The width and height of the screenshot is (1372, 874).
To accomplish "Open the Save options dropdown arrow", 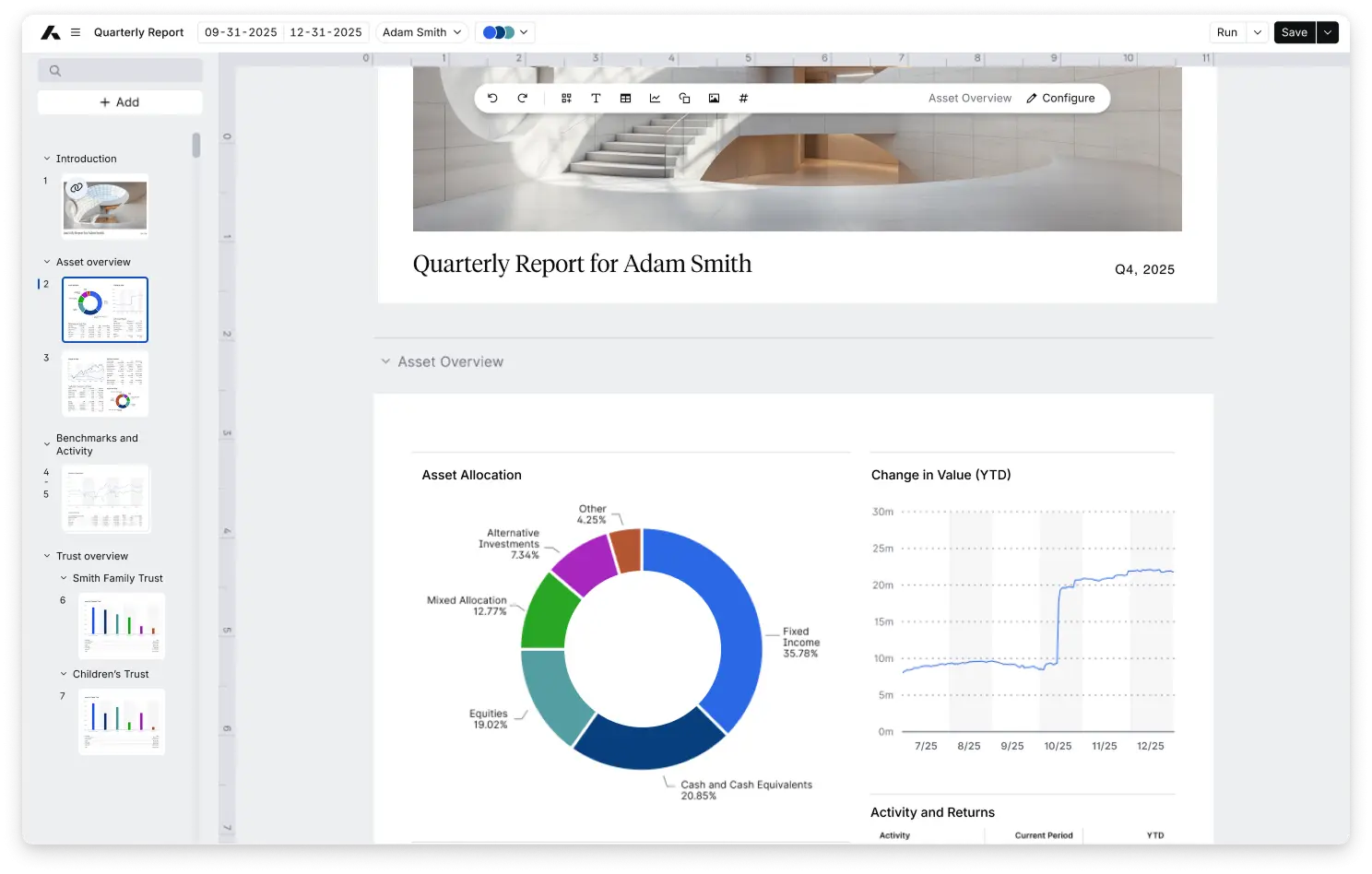I will point(1328,32).
